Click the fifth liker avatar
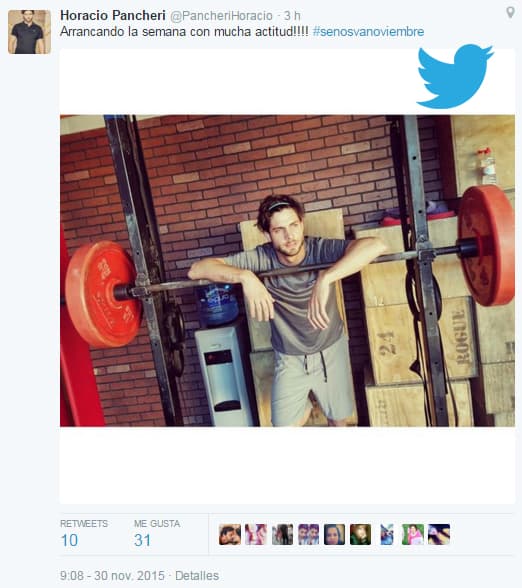Screen dimensions: 522x588 point(334,534)
